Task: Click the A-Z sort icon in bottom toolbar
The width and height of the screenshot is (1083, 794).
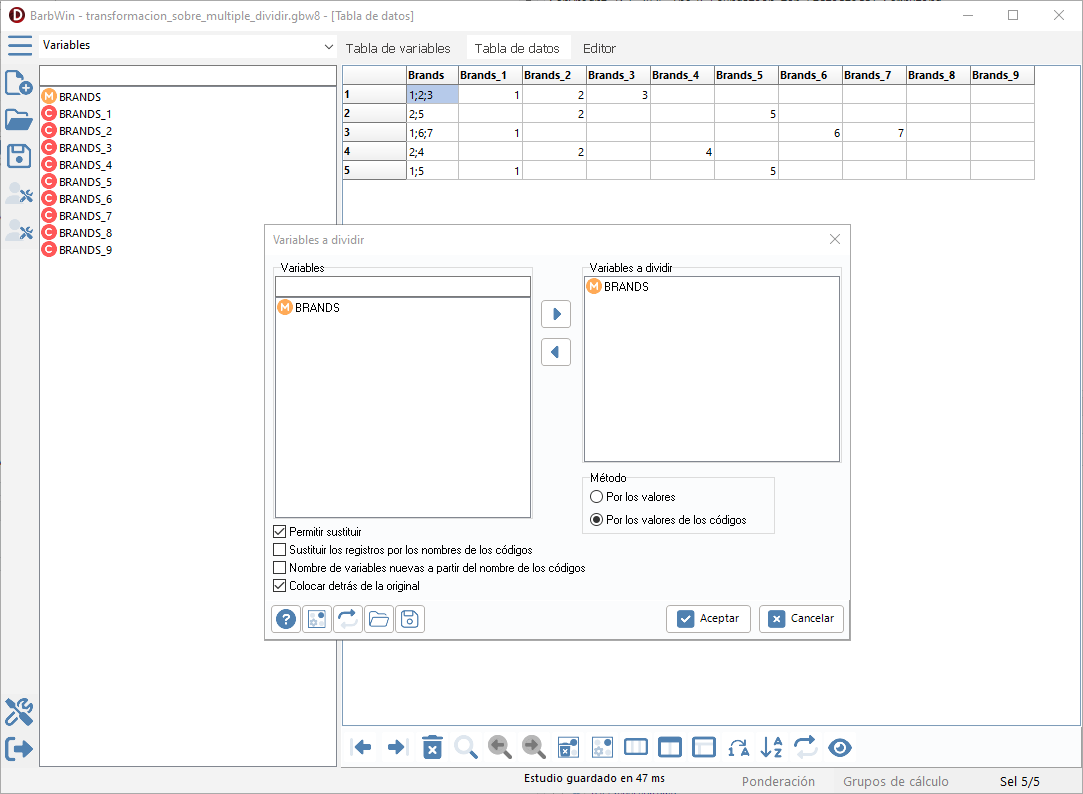Action: (x=772, y=747)
